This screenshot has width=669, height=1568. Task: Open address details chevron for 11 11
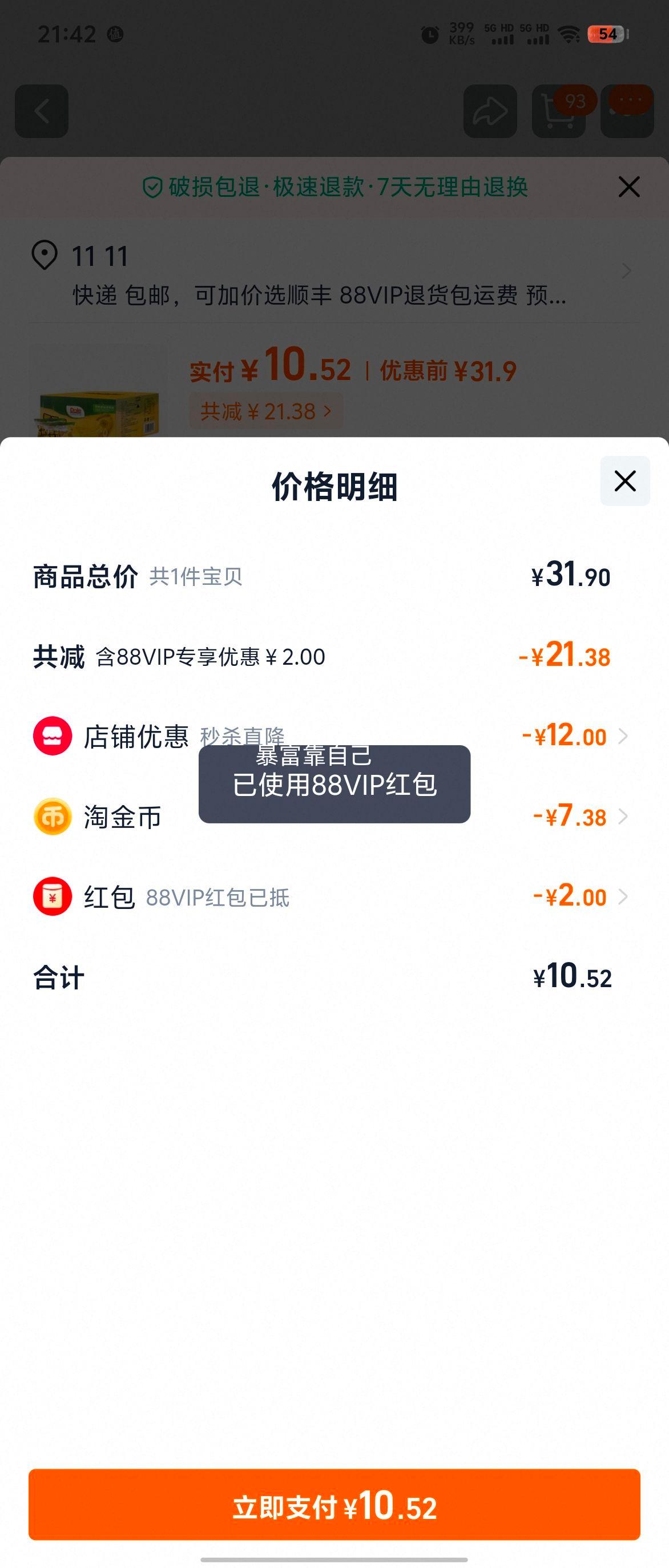tap(626, 272)
